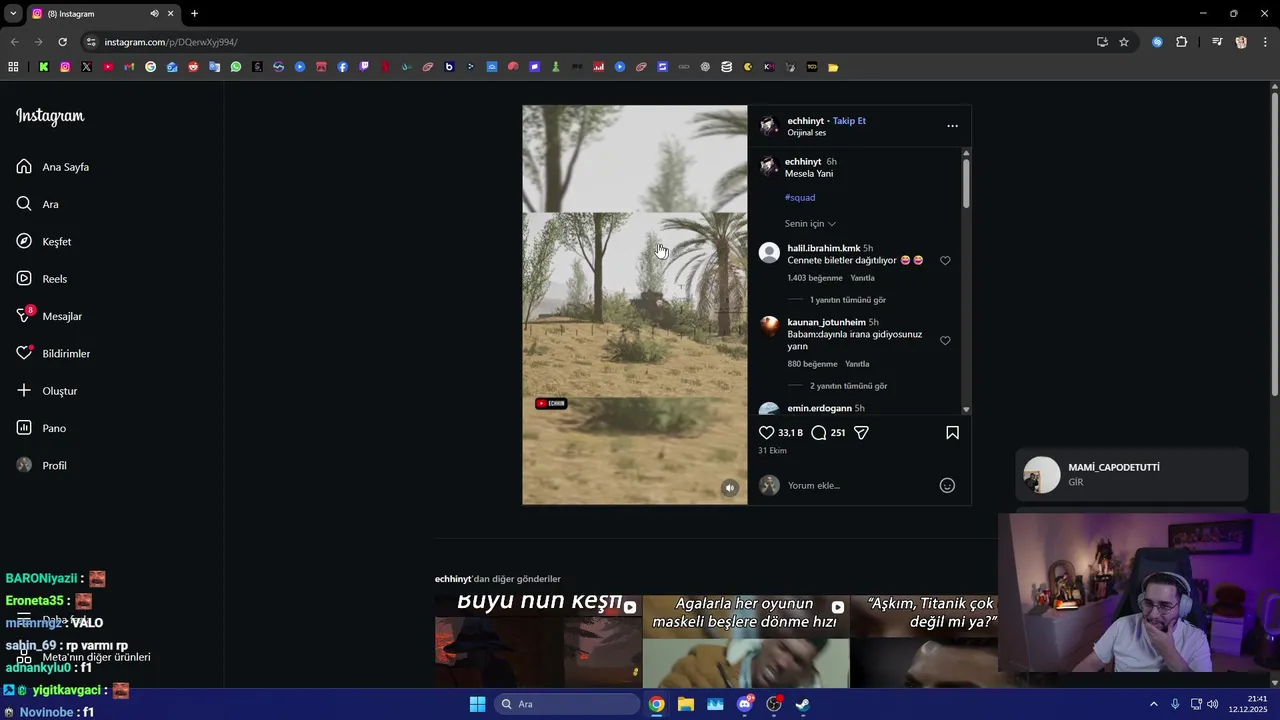This screenshot has height=720, width=1280.
Task: Click the comments scrollbar up arrow
Action: coord(966,152)
